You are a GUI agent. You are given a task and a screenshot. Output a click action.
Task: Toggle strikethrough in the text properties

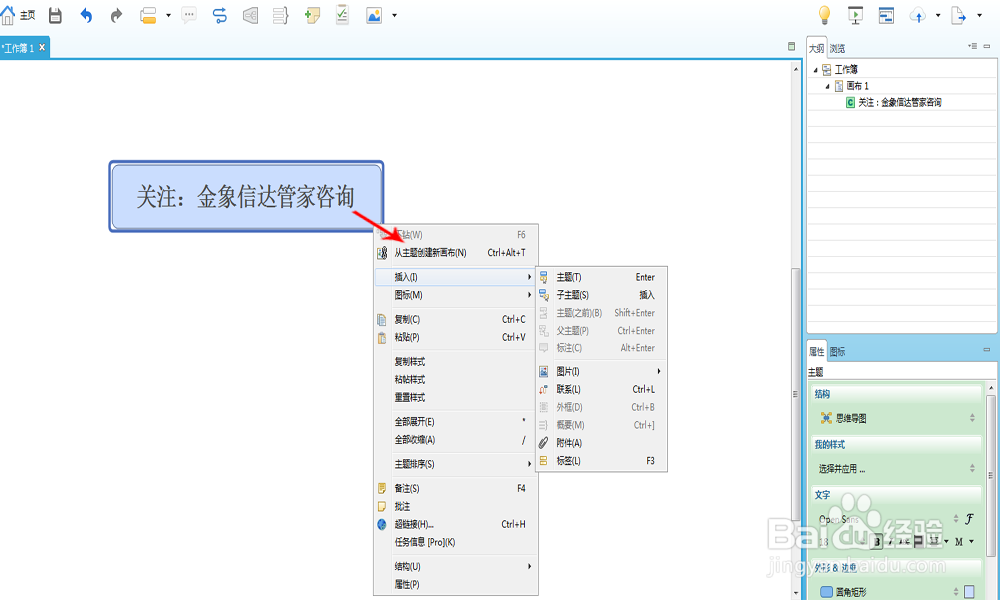coord(903,541)
